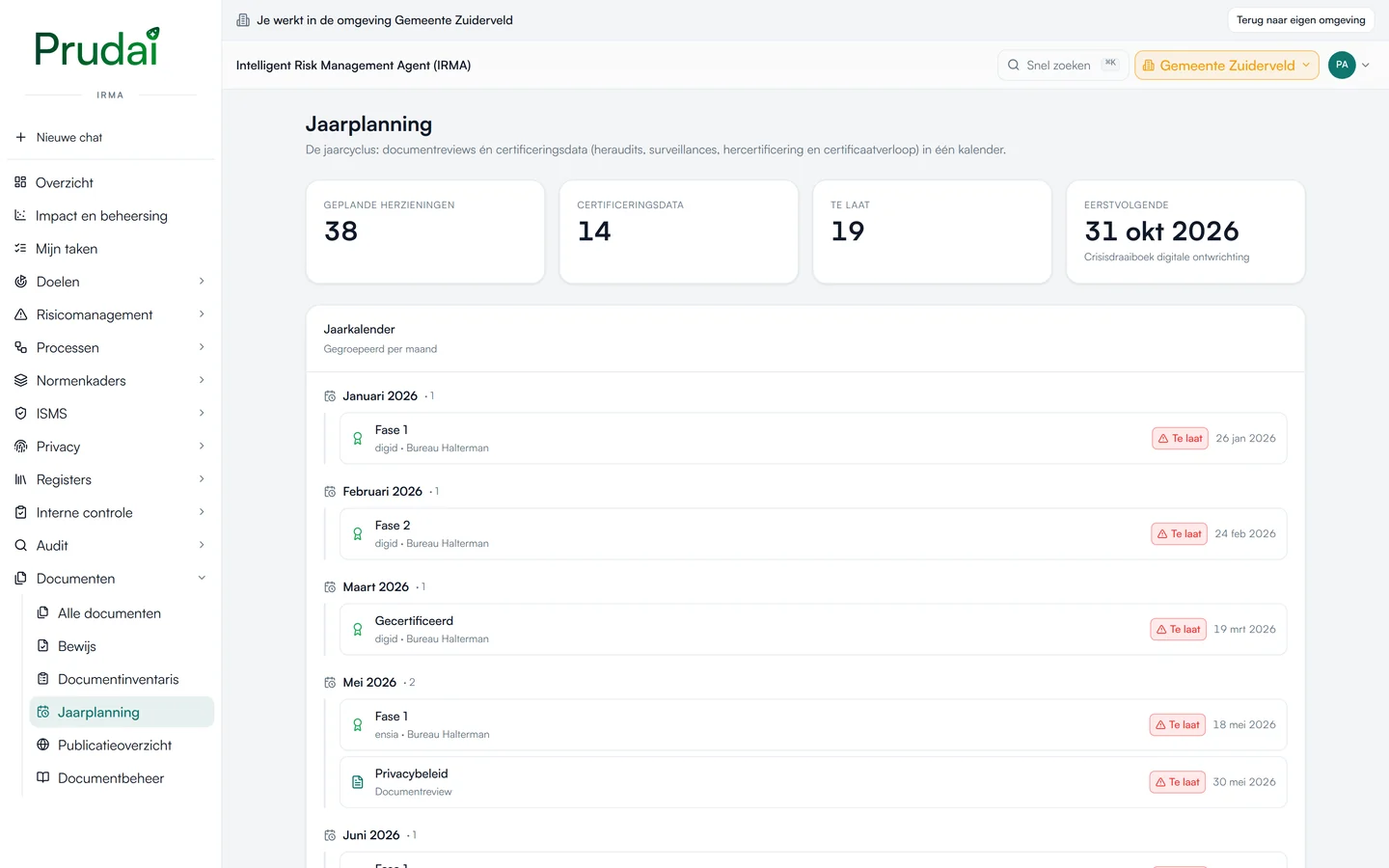
Task: Click the Te laat badge on Fase 2 row
Action: coord(1179,533)
